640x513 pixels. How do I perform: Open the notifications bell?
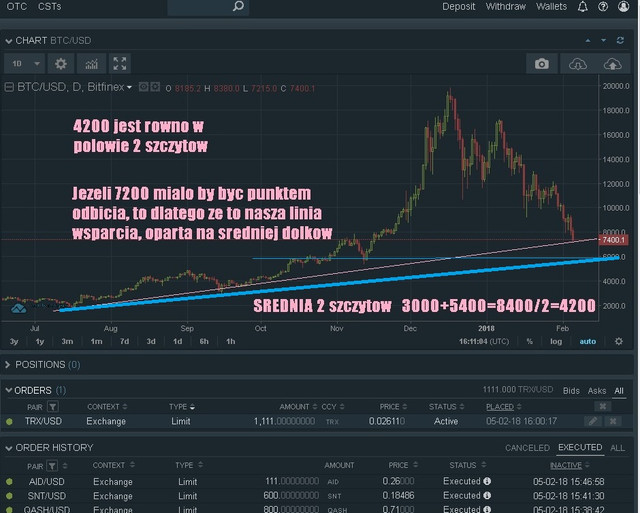[582, 7]
